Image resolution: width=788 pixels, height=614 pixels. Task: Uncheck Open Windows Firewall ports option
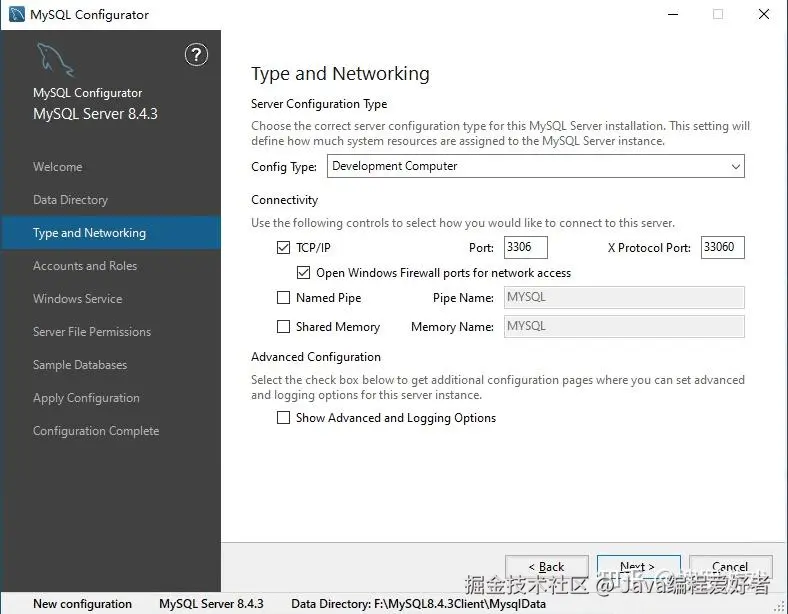304,272
